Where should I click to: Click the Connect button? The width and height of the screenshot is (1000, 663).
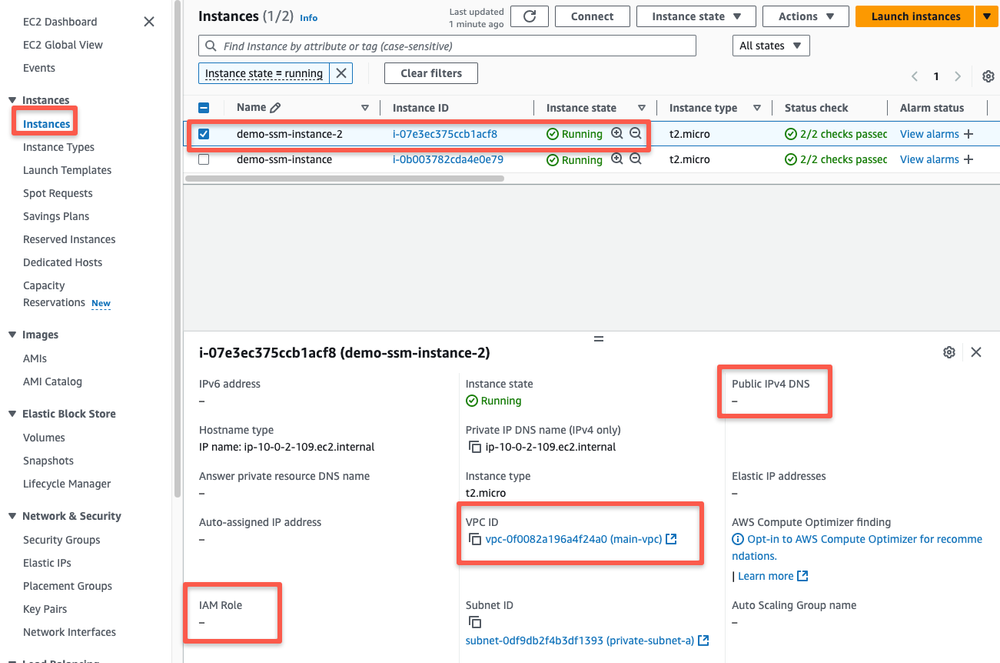[592, 17]
